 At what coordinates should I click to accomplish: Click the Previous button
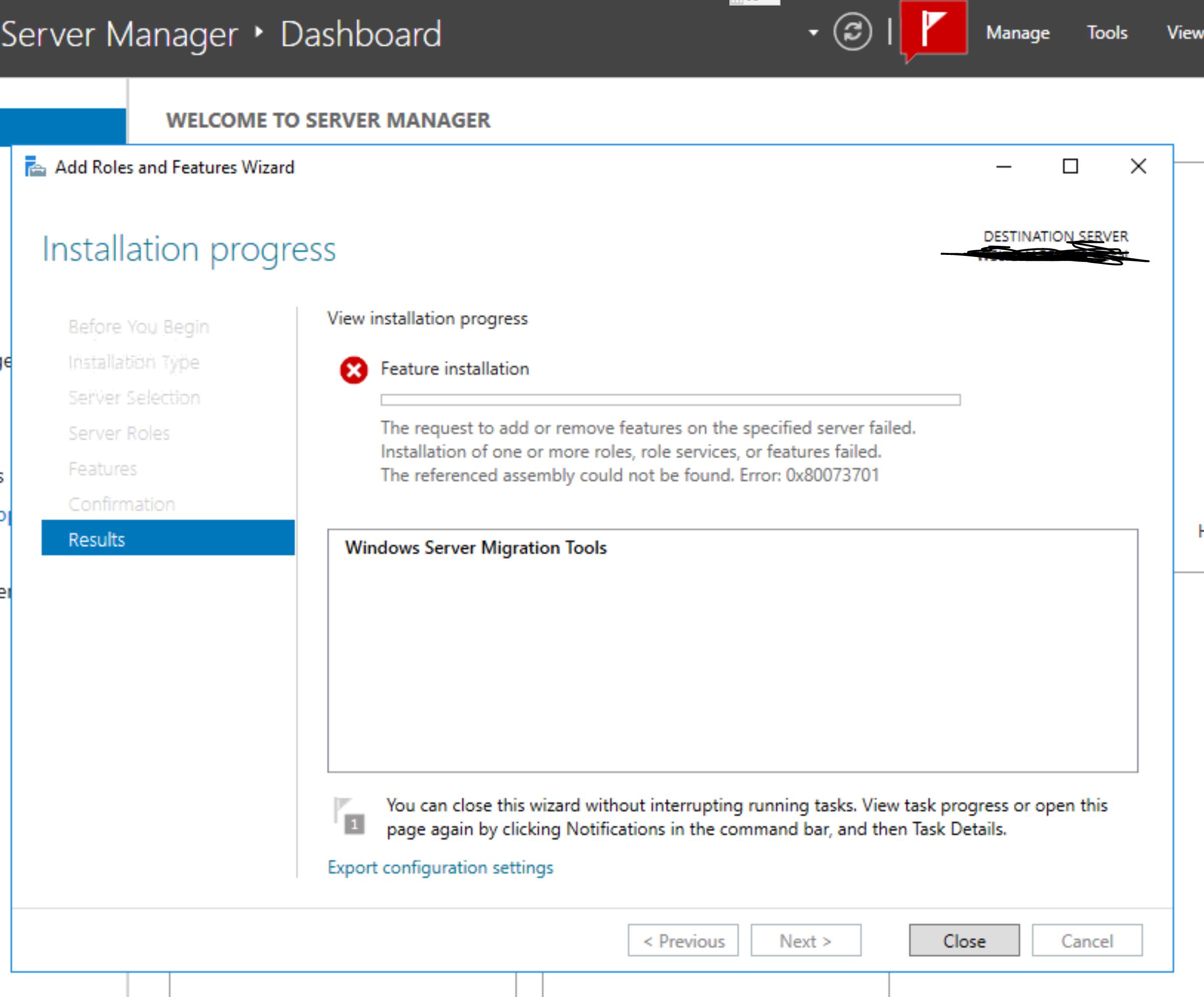pos(683,941)
